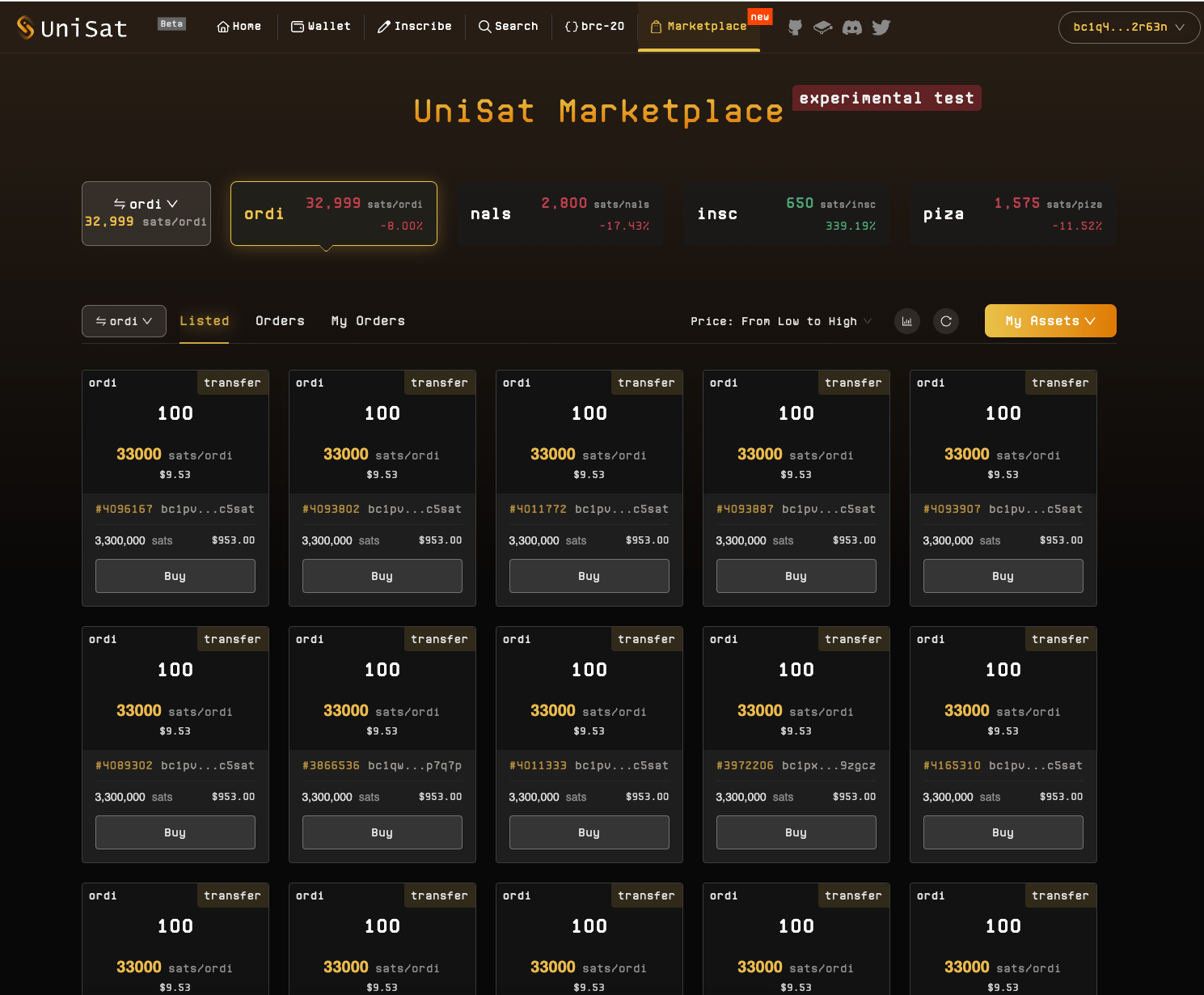This screenshot has width=1204, height=995.
Task: Select the nals ticker price card
Action: tap(560, 214)
